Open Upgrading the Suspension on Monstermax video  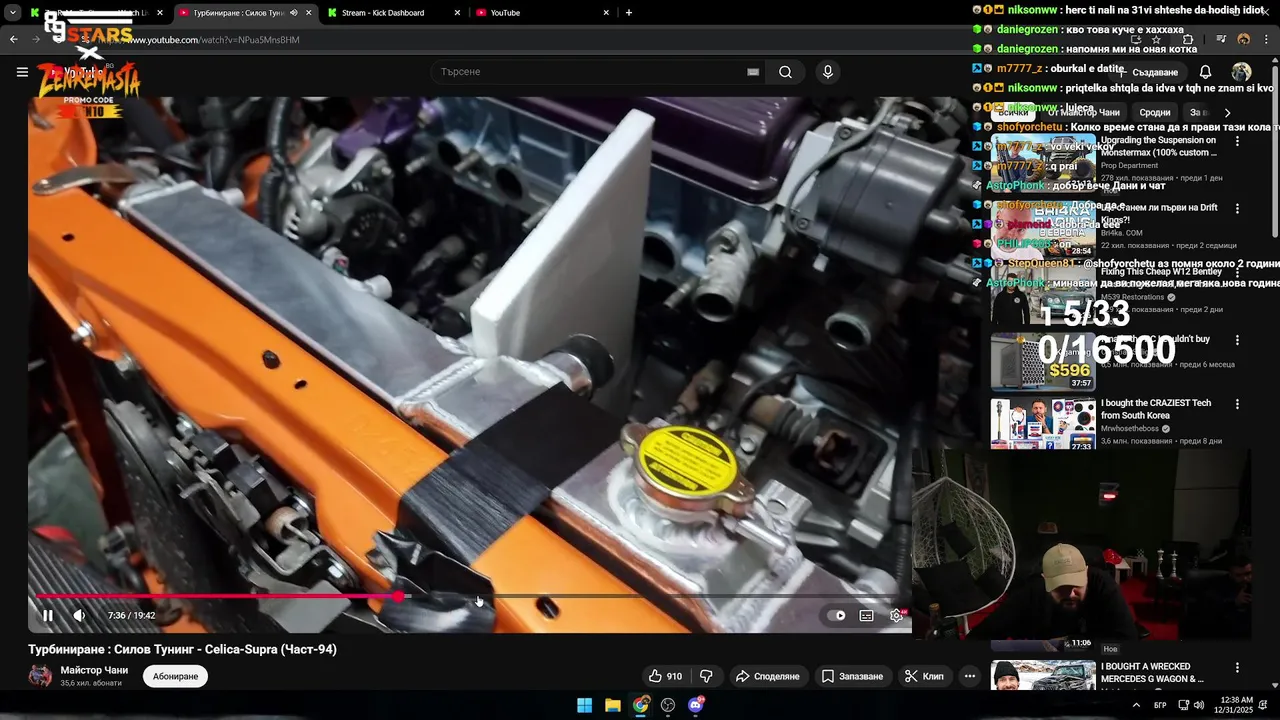tap(1159, 146)
